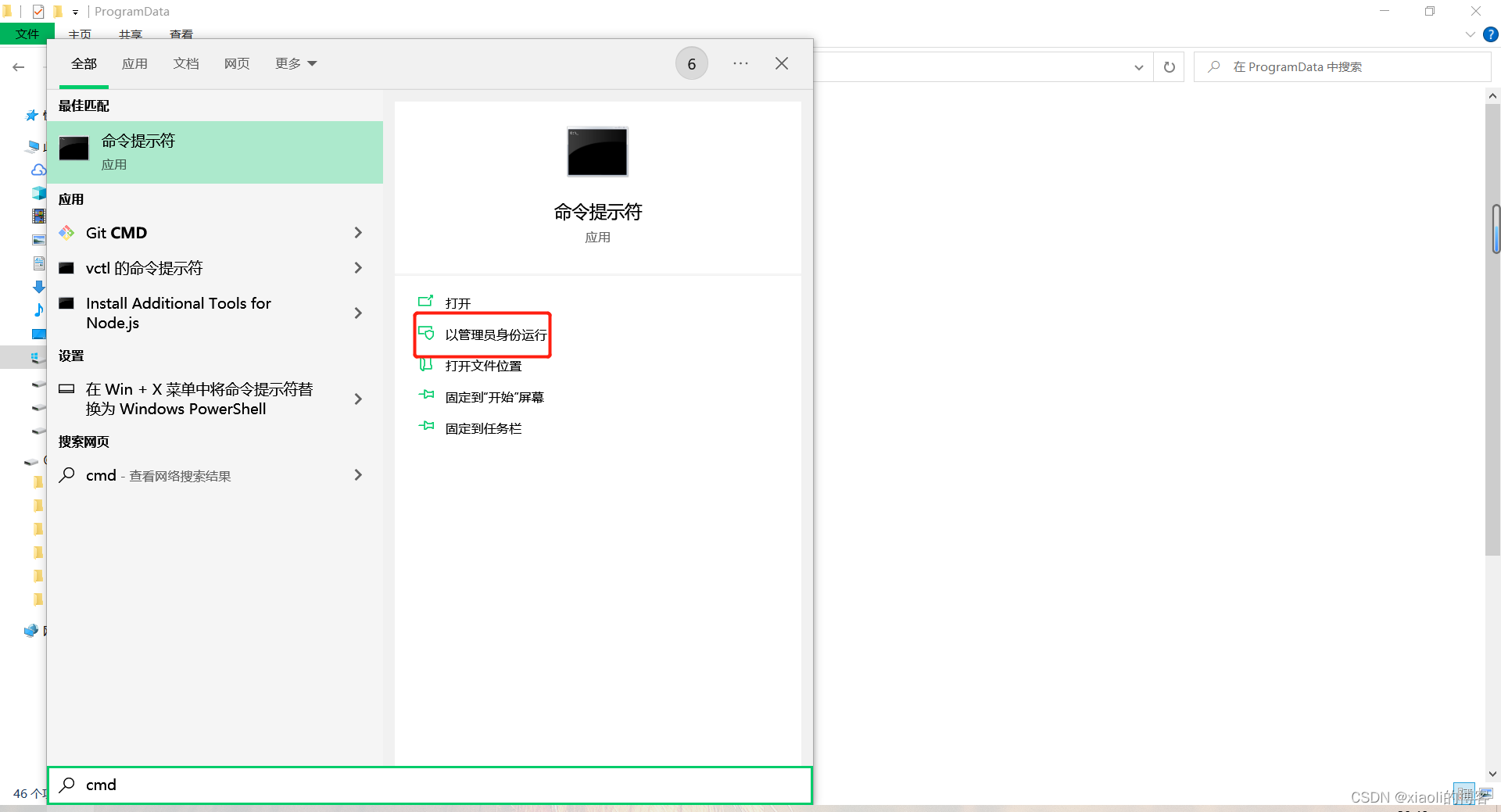Click Quick access star icon in navigation pane
The image size is (1501, 812).
(x=31, y=116)
